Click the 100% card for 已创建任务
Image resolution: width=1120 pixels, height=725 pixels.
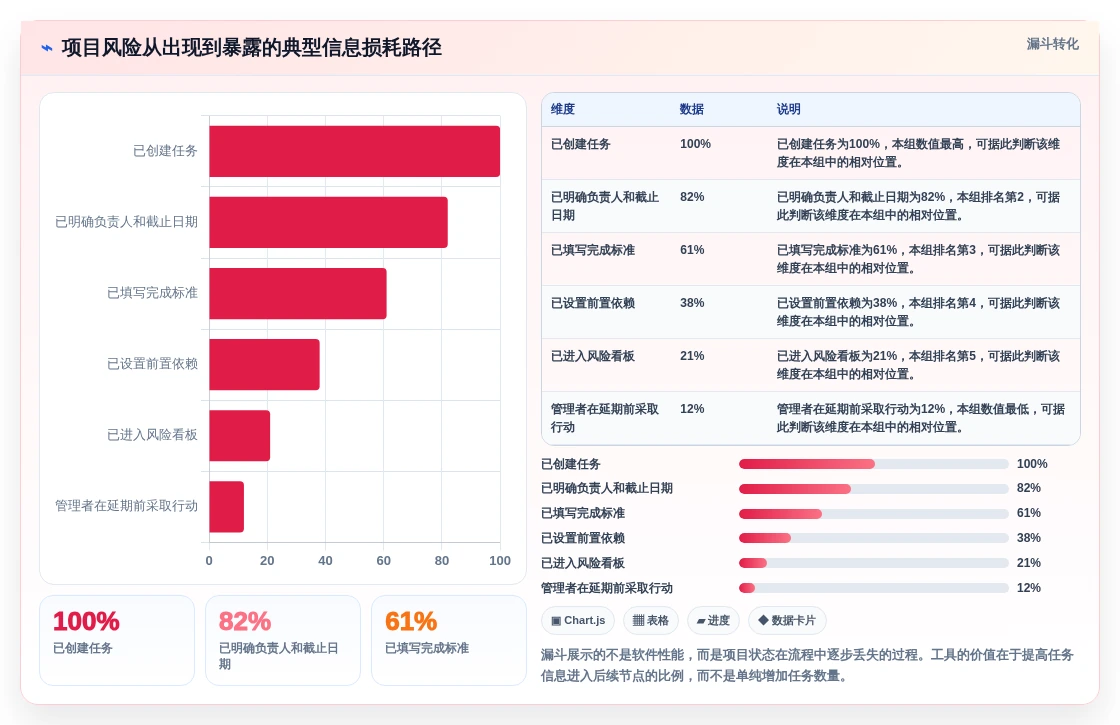coord(117,640)
